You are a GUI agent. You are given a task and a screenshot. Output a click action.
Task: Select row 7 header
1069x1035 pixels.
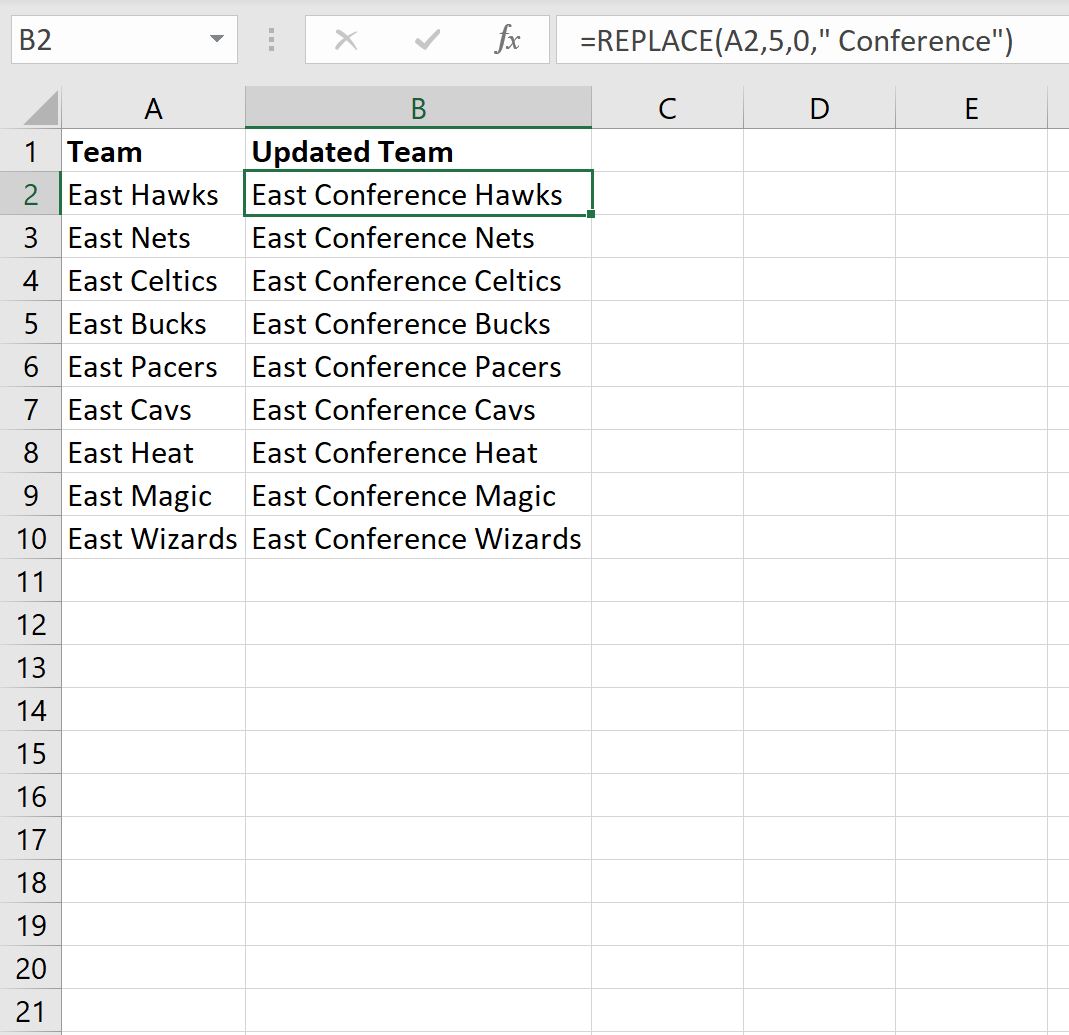click(x=31, y=409)
